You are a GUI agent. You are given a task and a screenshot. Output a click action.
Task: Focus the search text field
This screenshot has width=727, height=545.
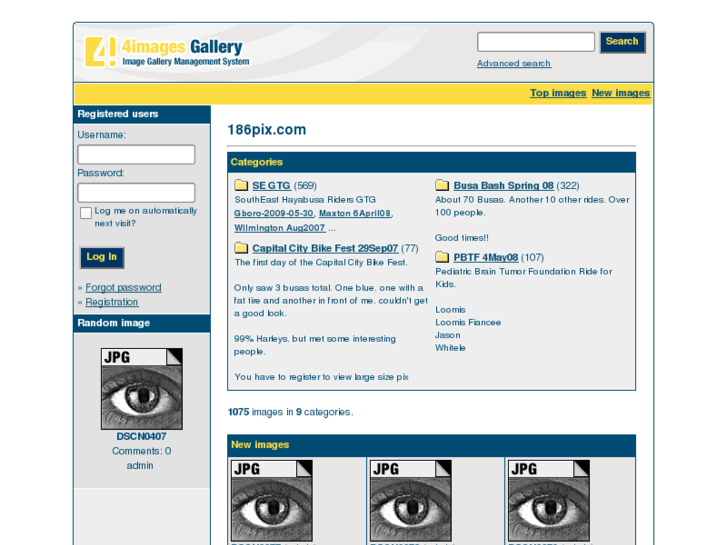coord(536,42)
